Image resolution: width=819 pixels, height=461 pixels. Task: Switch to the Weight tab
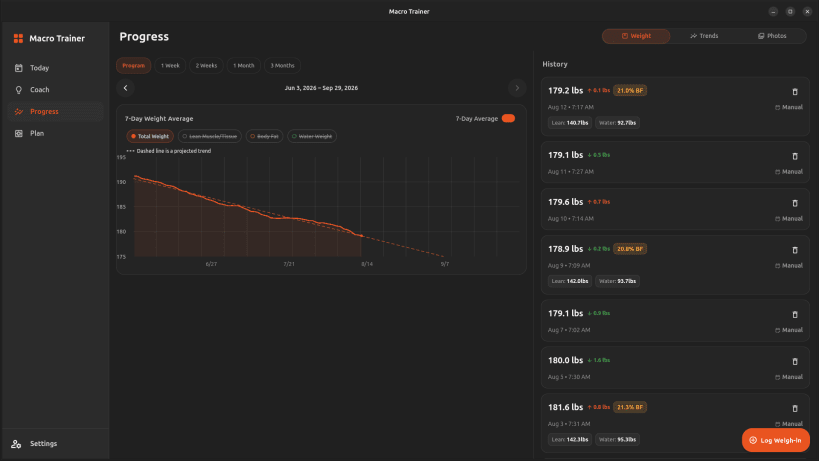(x=636, y=36)
